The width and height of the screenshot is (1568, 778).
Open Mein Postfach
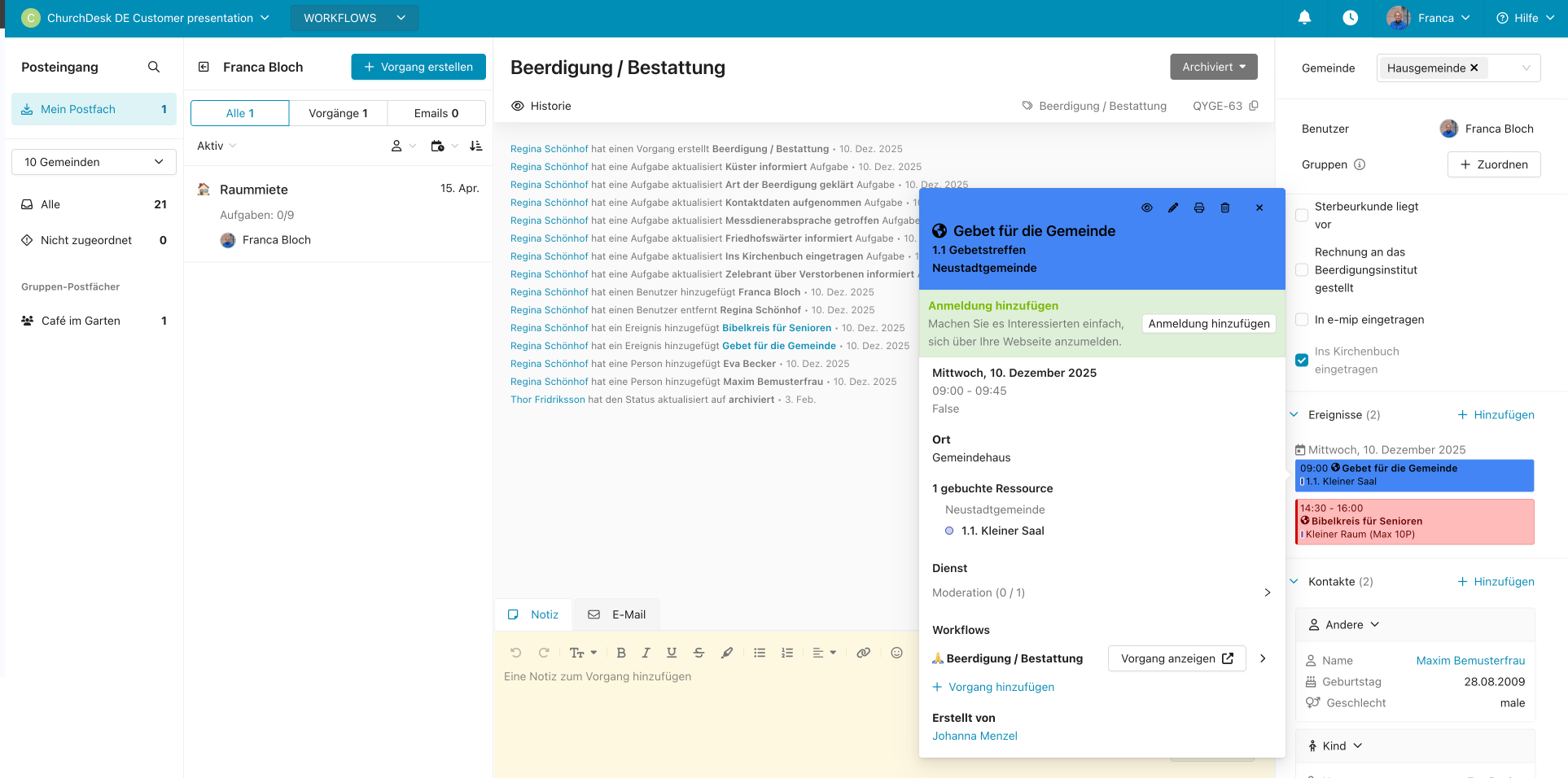pyautogui.click(x=94, y=109)
